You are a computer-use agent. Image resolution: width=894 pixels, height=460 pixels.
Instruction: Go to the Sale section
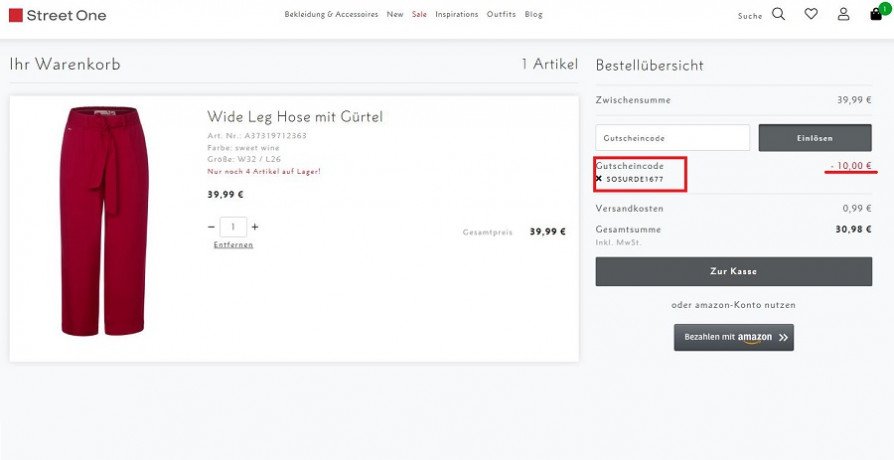coord(419,14)
